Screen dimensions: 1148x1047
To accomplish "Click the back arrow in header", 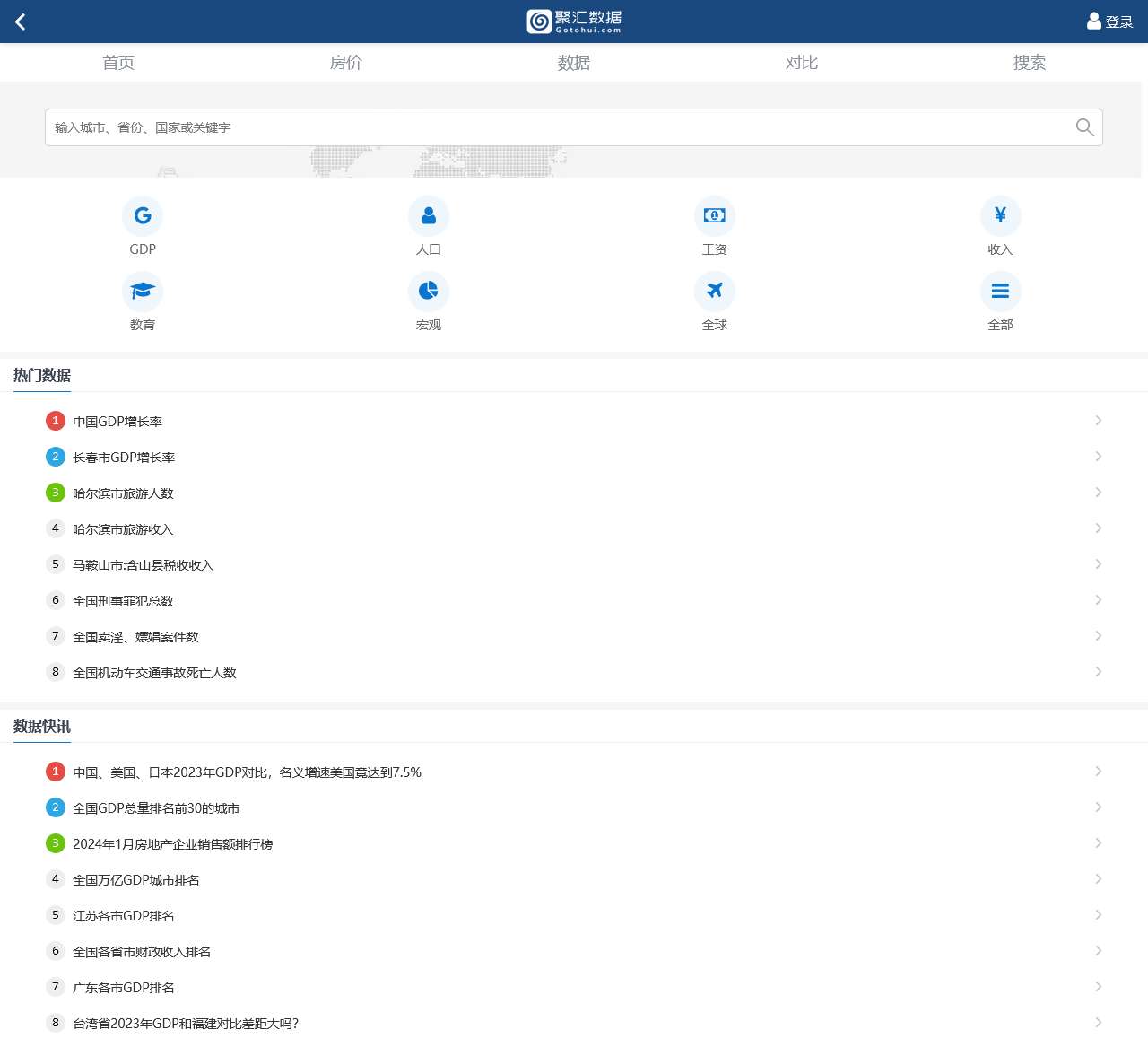I will coord(21,22).
